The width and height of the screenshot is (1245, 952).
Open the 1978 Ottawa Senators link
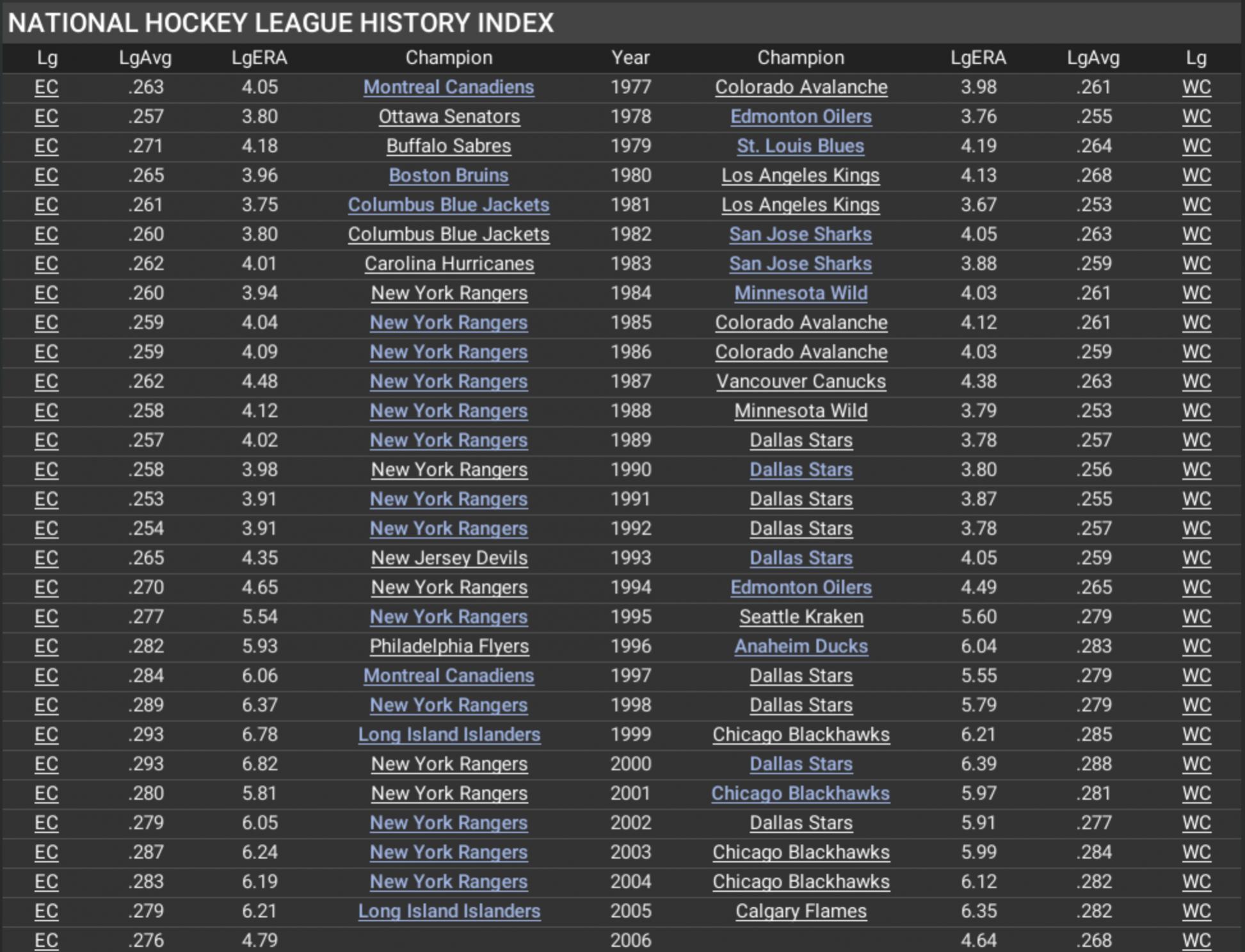click(448, 117)
